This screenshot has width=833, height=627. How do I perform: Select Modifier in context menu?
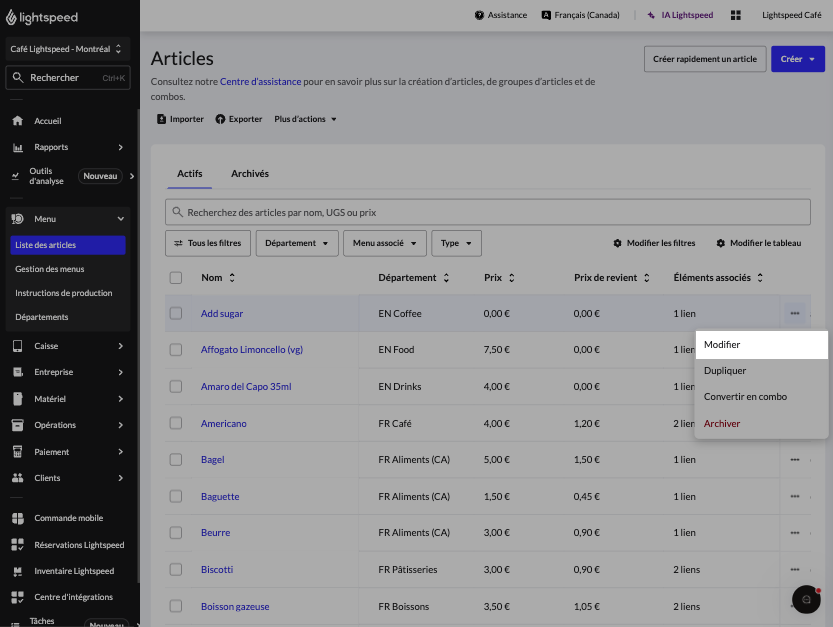coord(761,345)
